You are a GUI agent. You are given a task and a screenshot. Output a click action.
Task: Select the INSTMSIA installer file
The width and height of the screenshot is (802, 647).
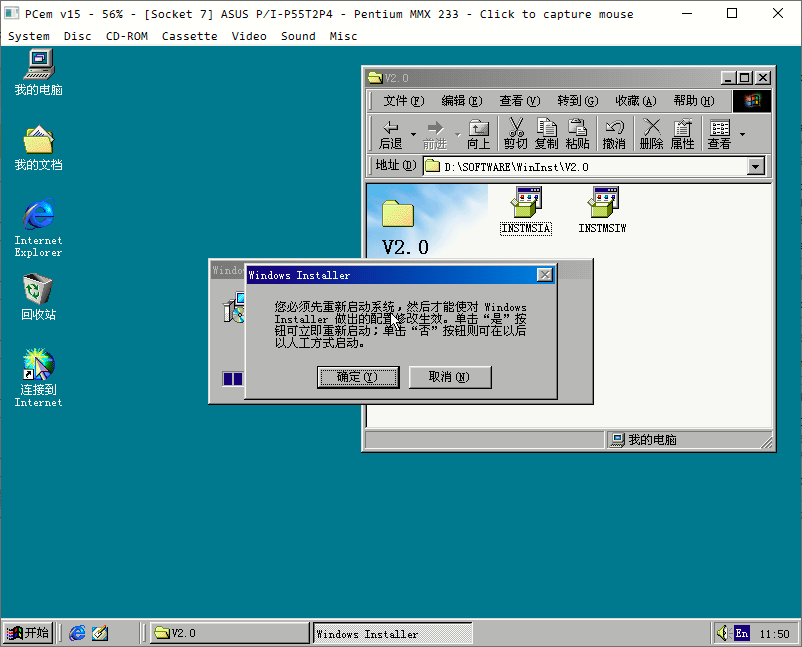[526, 210]
